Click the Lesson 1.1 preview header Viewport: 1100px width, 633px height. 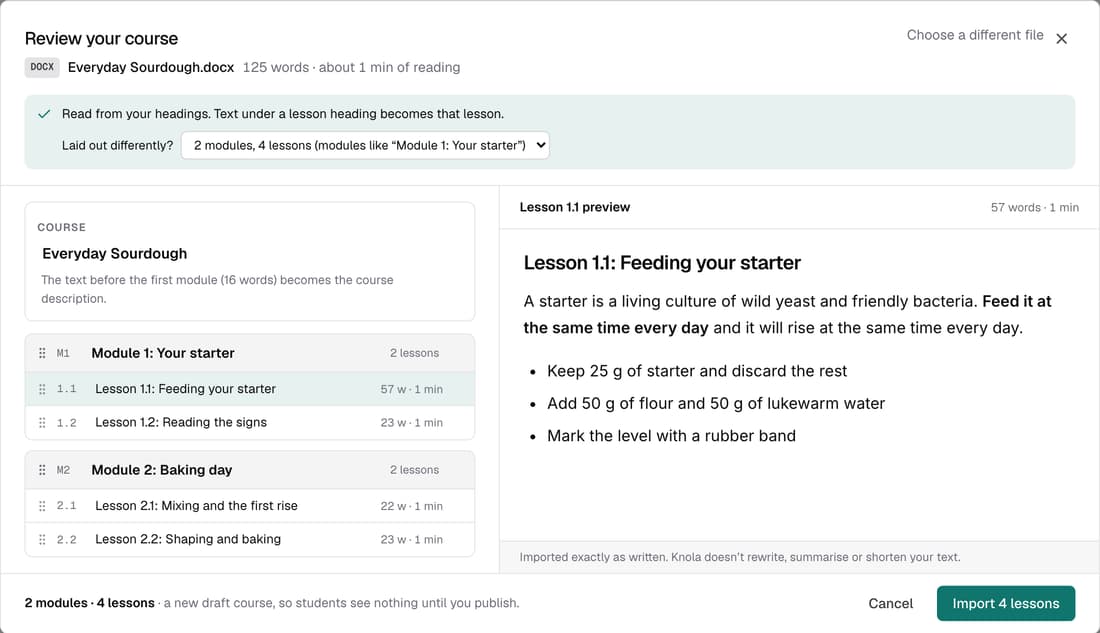[575, 207]
